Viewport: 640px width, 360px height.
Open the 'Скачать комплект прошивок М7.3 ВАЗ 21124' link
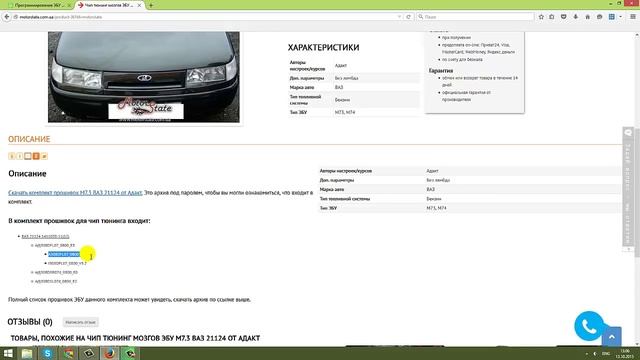pos(75,192)
